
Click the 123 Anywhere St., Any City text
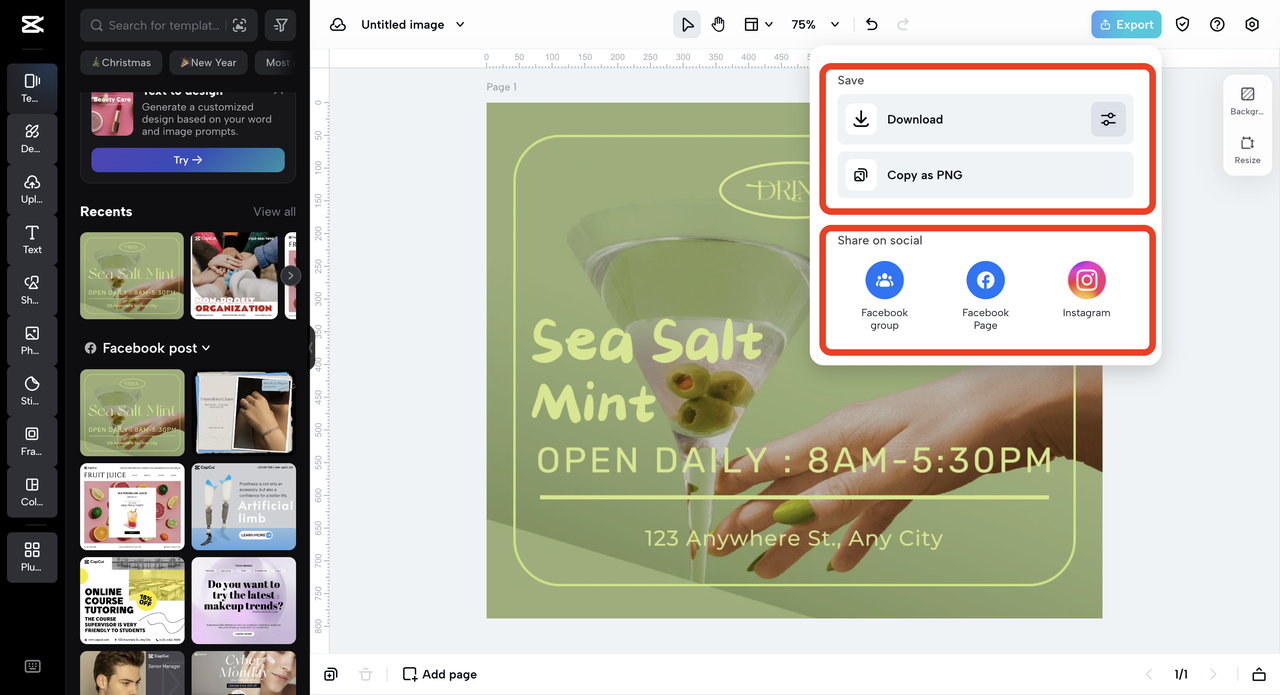[793, 538]
